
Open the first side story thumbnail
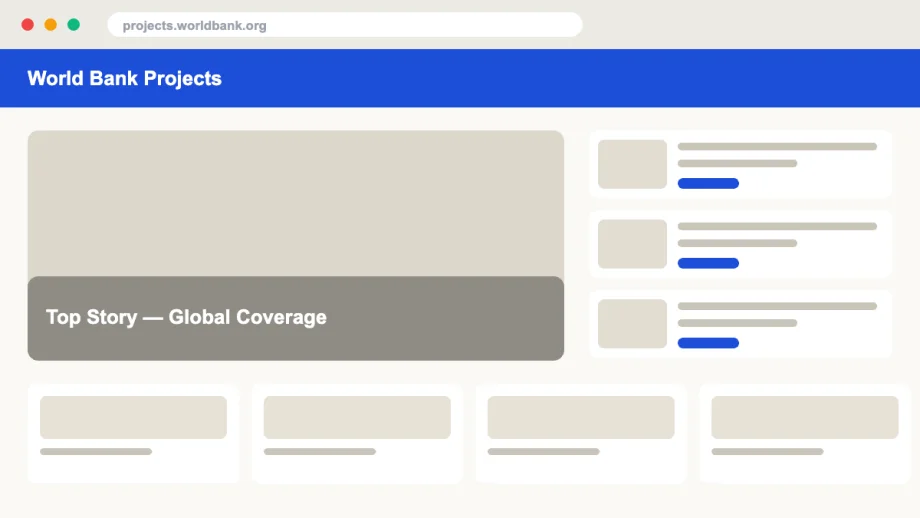coord(632,164)
